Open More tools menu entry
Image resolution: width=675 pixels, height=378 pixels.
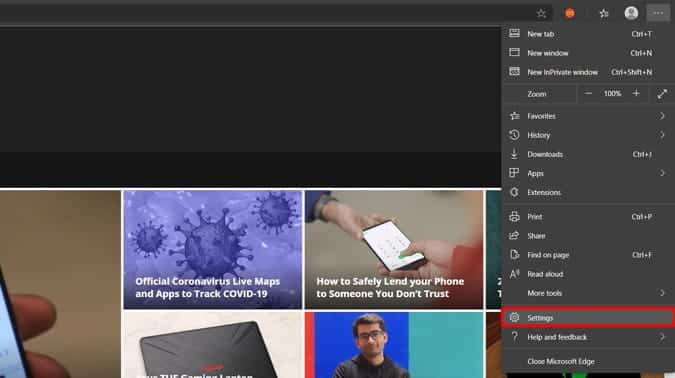pos(588,293)
